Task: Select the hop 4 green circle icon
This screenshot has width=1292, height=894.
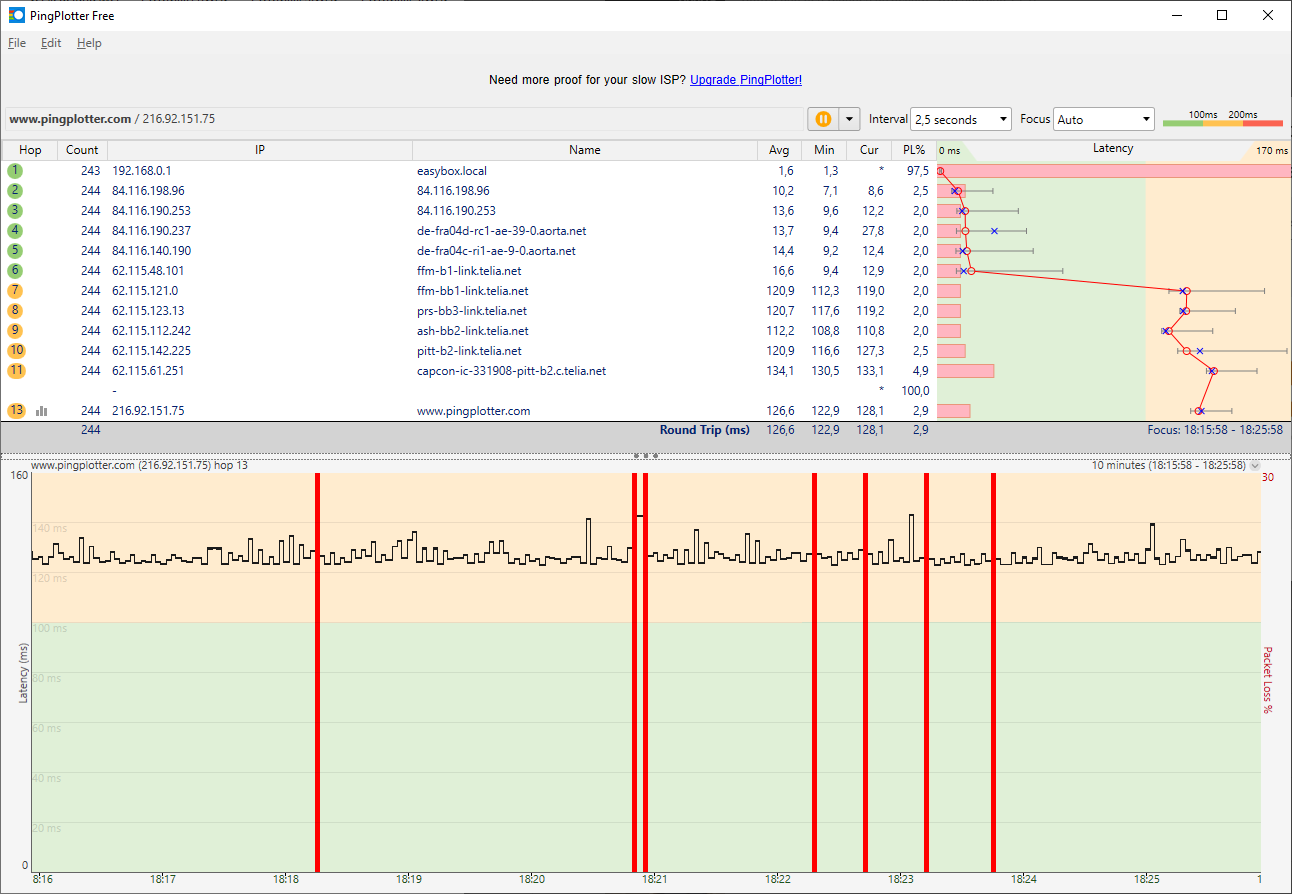Action: coord(15,231)
